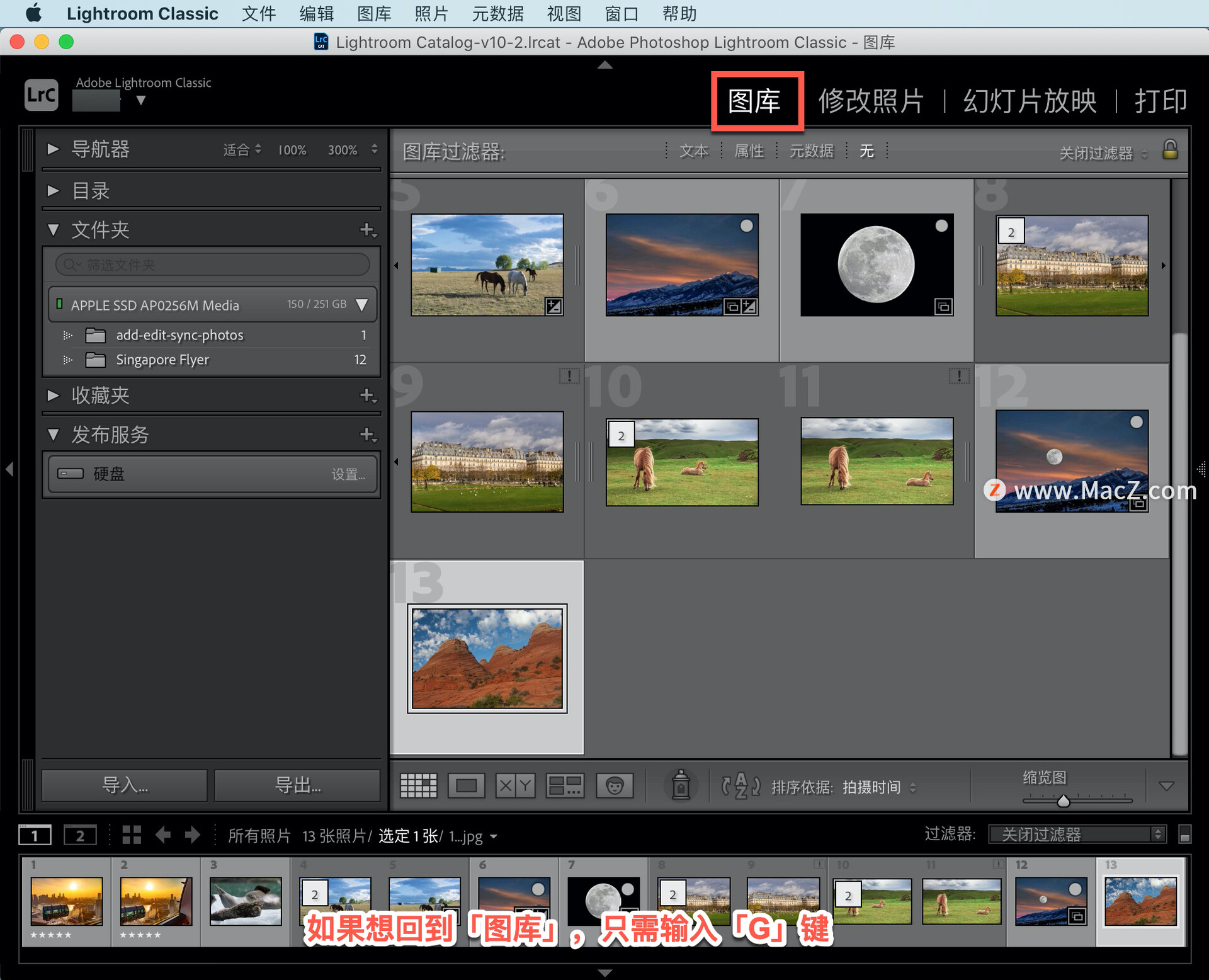Click the sort direction A-Z icon

(x=741, y=785)
